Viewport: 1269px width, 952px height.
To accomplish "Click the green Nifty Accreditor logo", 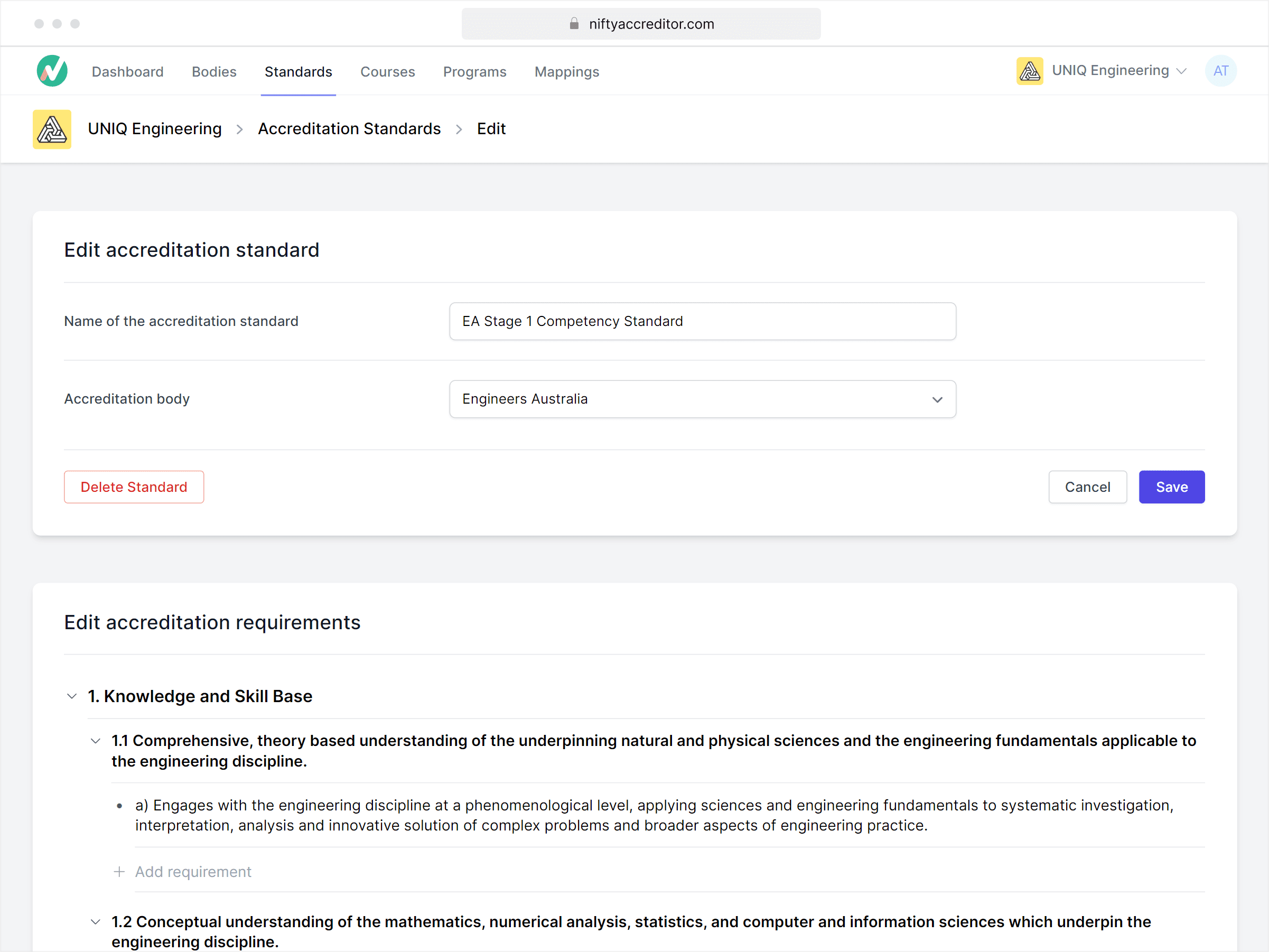I will click(52, 71).
